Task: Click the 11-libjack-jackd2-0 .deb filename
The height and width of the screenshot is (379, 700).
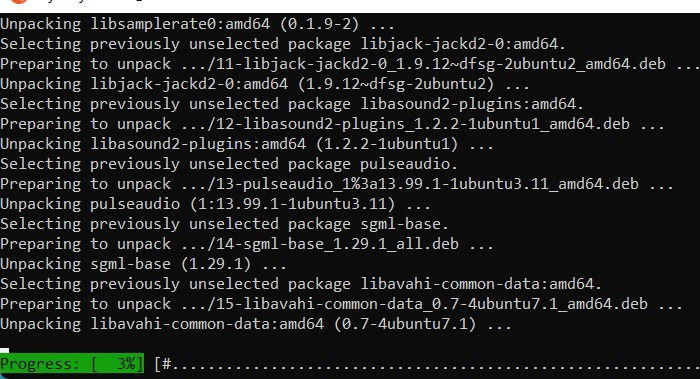Action: [x=423, y=64]
